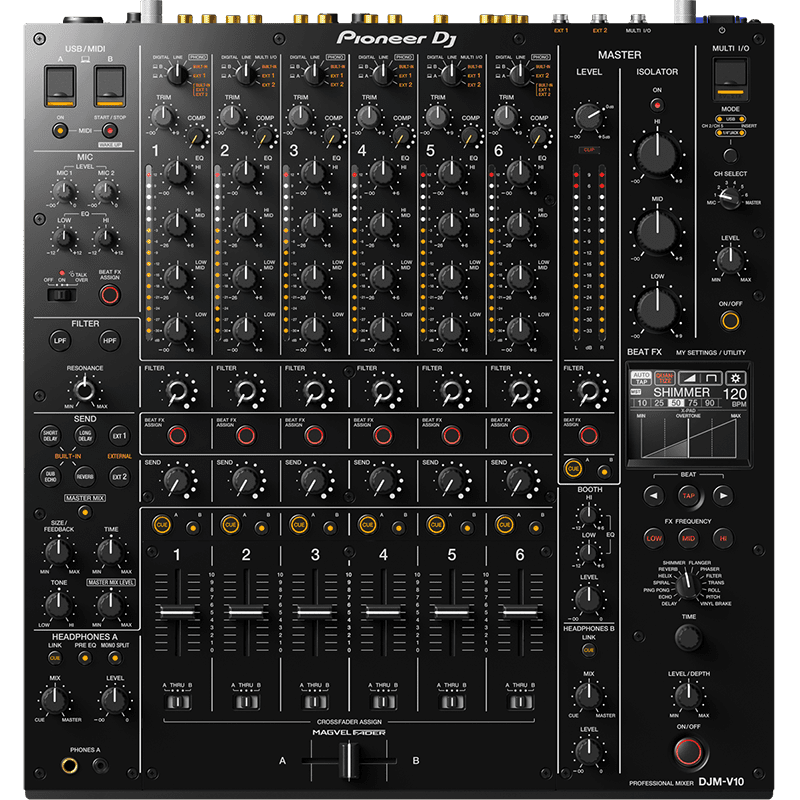Tap the SHIMMER effect name on the display

click(x=681, y=392)
